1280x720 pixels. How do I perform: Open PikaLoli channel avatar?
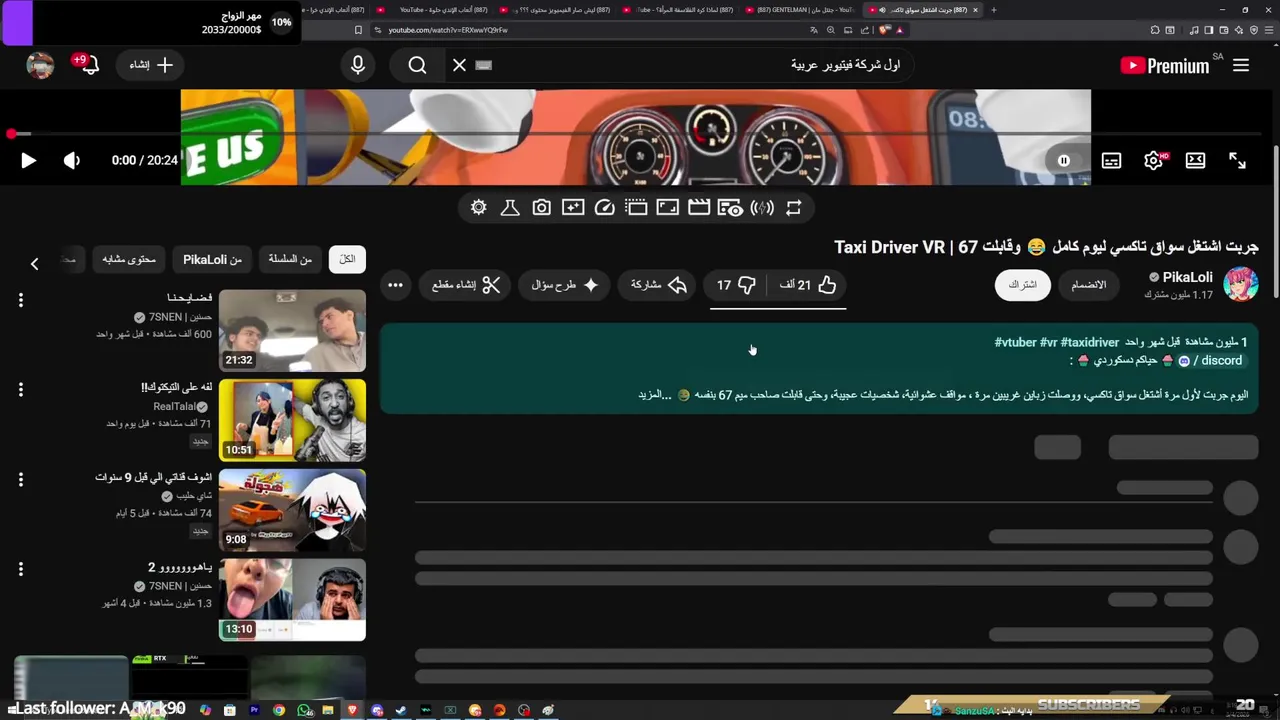1241,285
